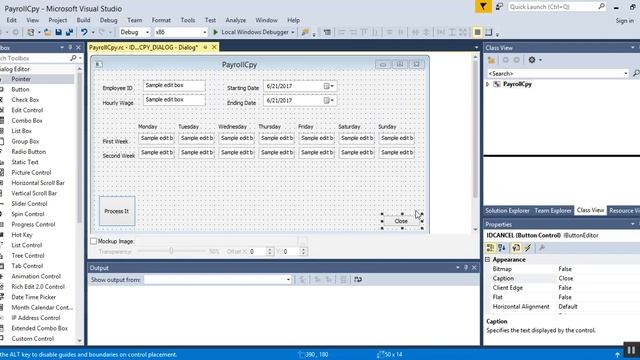Close the PayrollCpy.rc document tab
The image size is (640, 360).
214,47
